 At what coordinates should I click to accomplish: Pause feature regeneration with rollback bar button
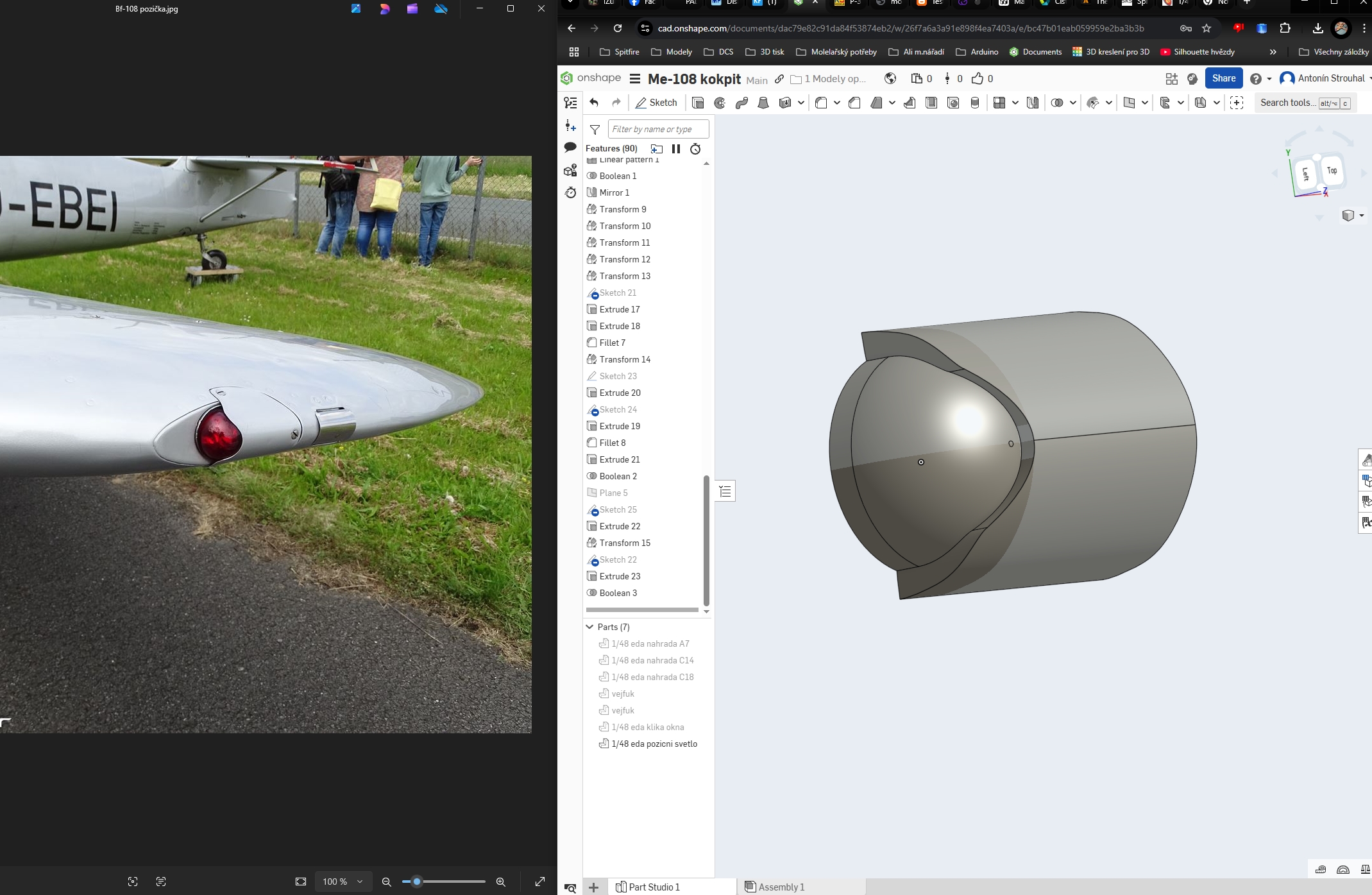pos(676,149)
